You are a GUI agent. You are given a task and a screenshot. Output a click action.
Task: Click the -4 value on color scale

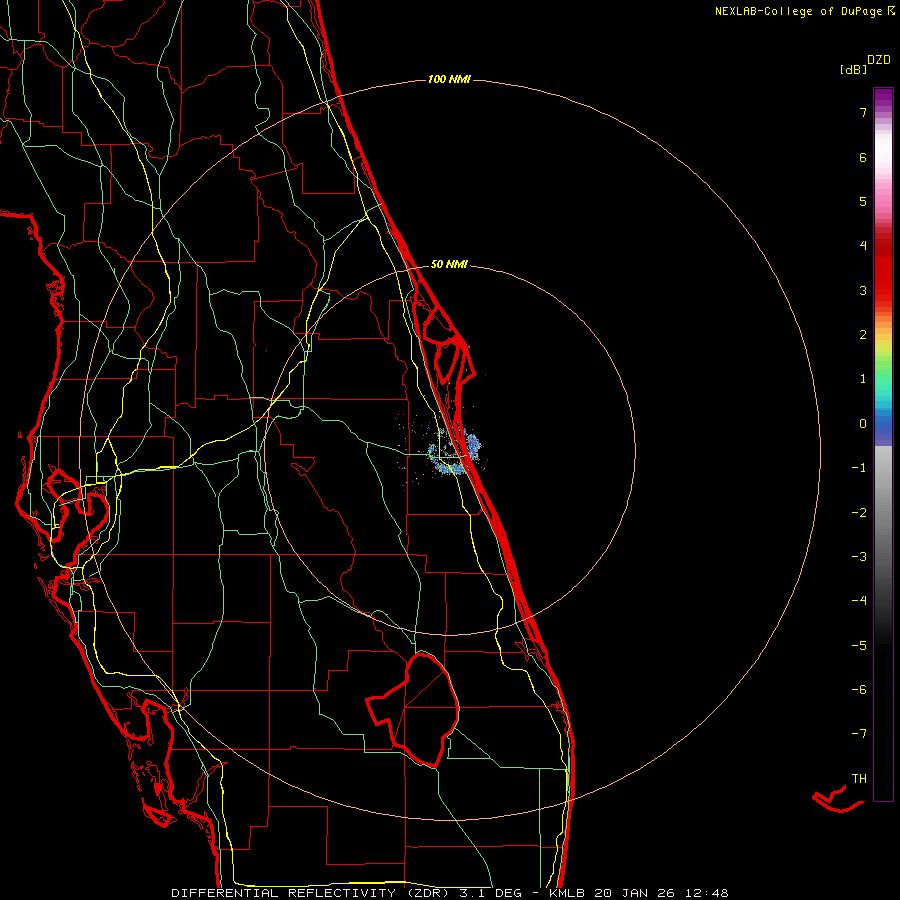pos(859,601)
